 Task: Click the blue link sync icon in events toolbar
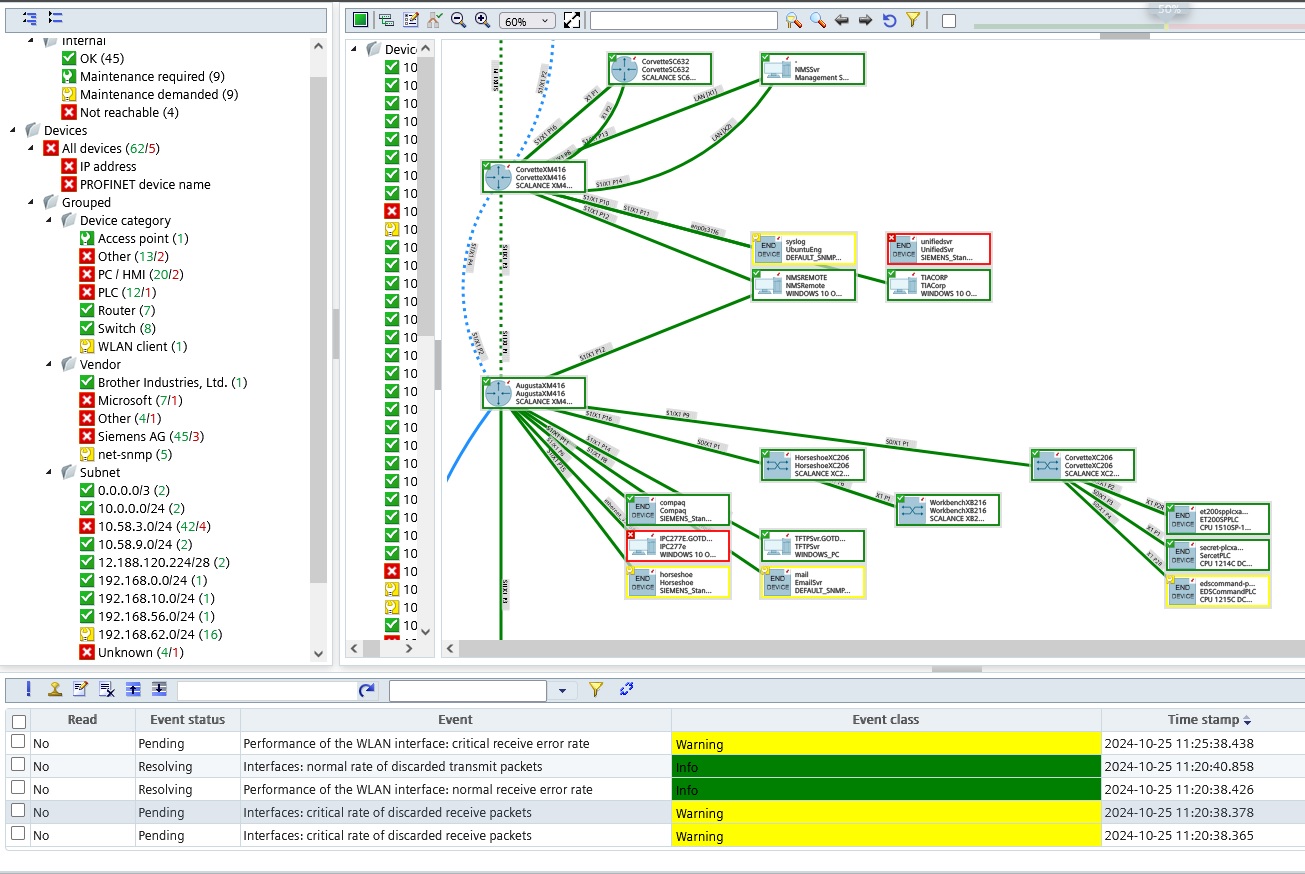tap(627, 689)
